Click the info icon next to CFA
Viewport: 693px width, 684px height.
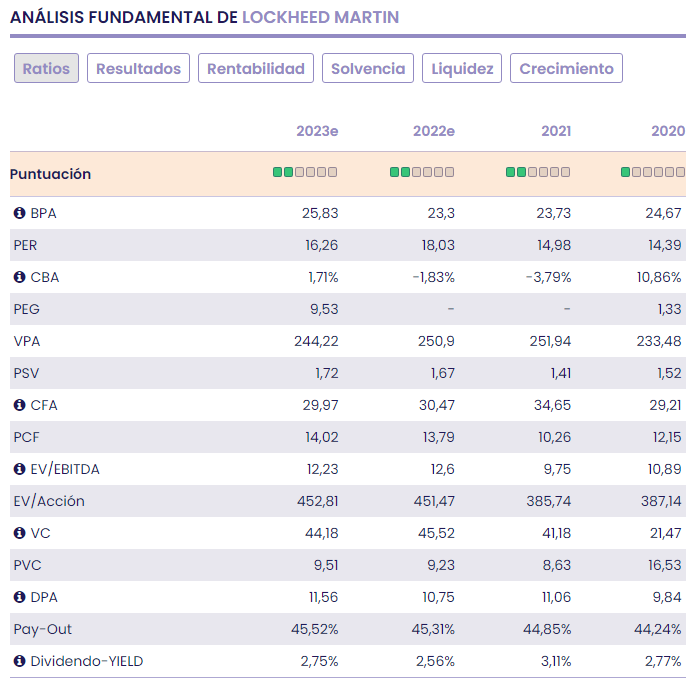point(19,405)
